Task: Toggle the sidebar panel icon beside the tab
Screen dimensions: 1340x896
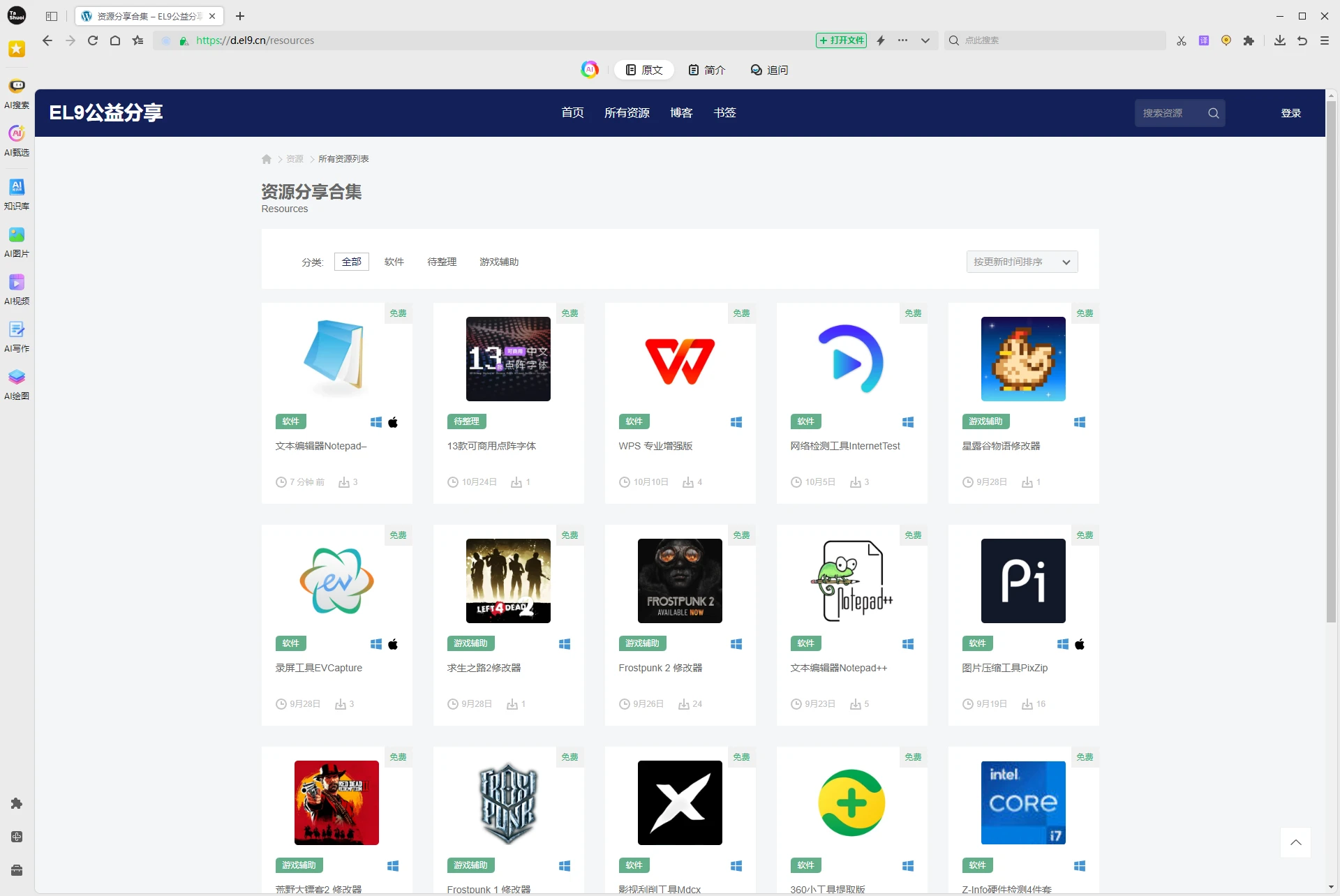Action: tap(52, 16)
